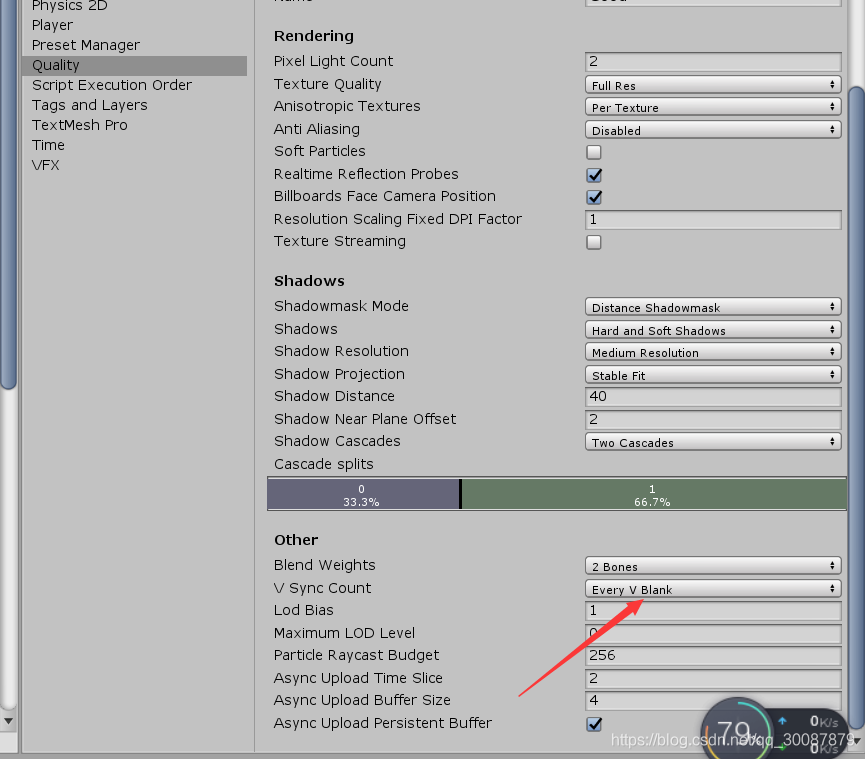Click Async Upload Buffer Size field
The width and height of the screenshot is (865, 759).
[x=713, y=701]
